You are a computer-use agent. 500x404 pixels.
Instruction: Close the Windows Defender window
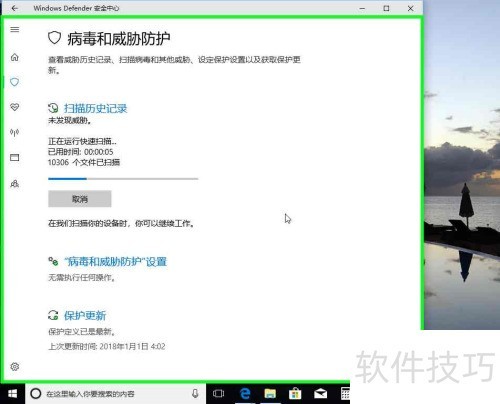point(411,8)
